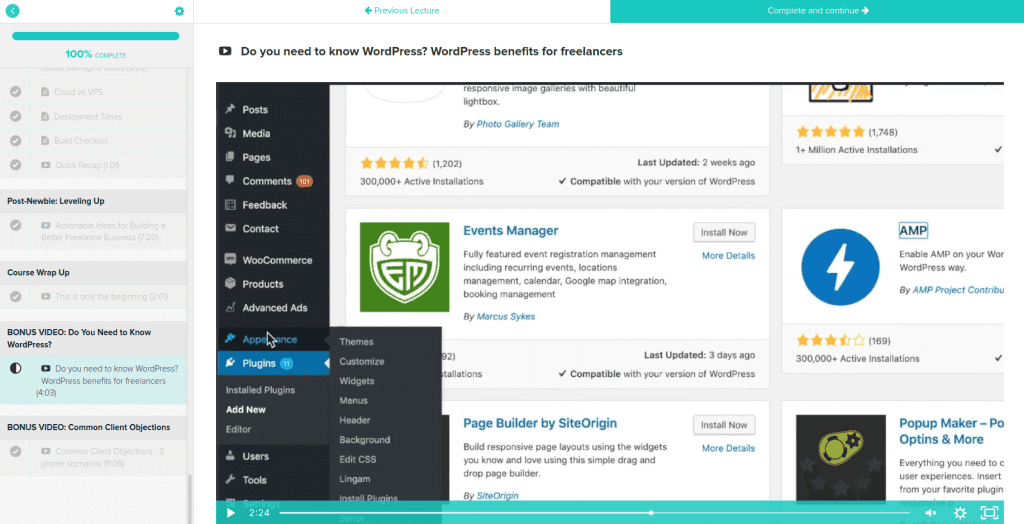Open Widgets in Appearance flyout
Image resolution: width=1024 pixels, height=524 pixels.
coord(357,381)
